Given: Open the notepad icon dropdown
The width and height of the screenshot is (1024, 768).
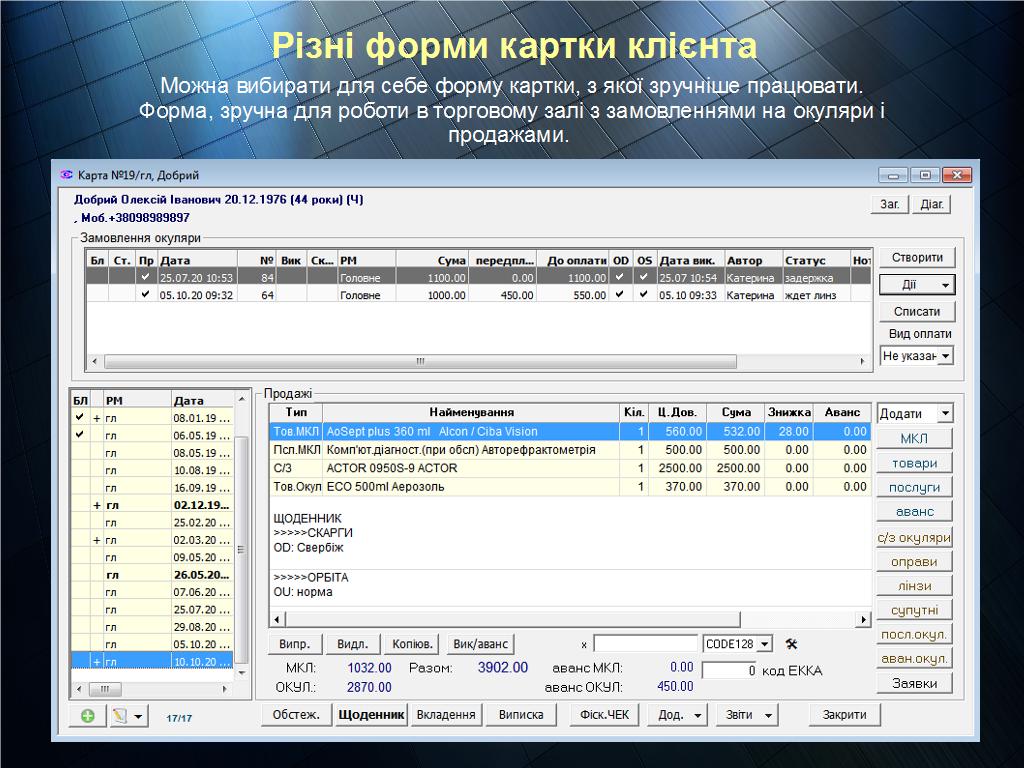Looking at the screenshot, I should click(137, 716).
